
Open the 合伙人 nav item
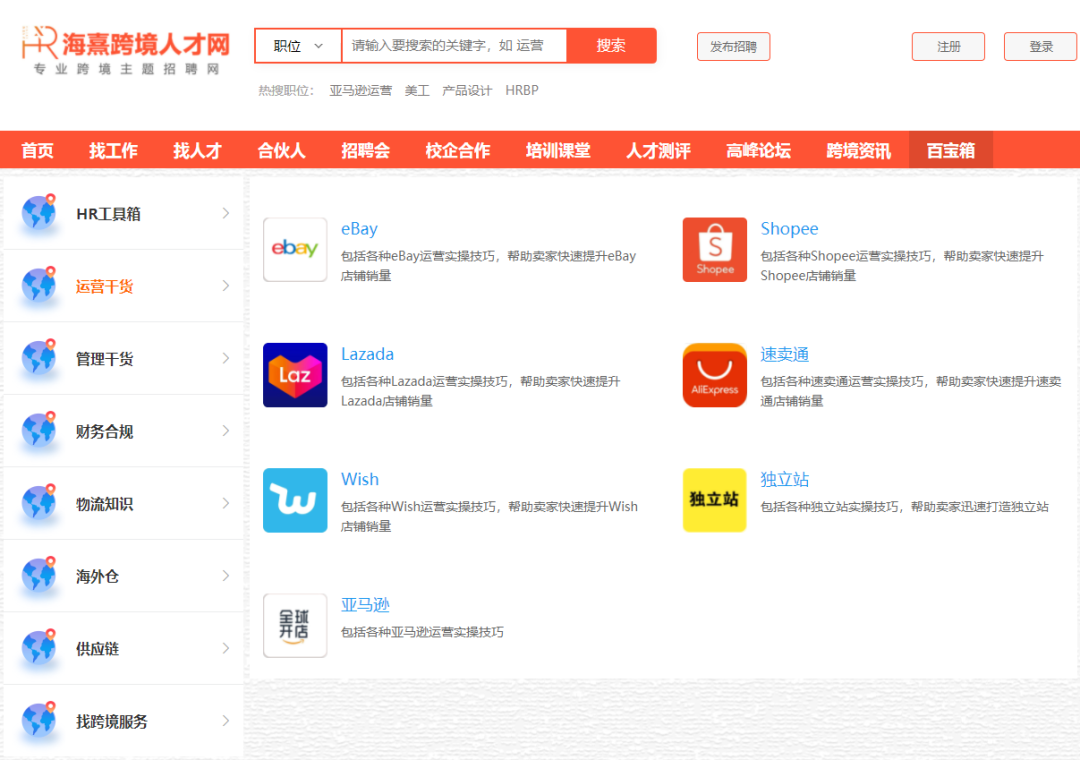click(282, 150)
